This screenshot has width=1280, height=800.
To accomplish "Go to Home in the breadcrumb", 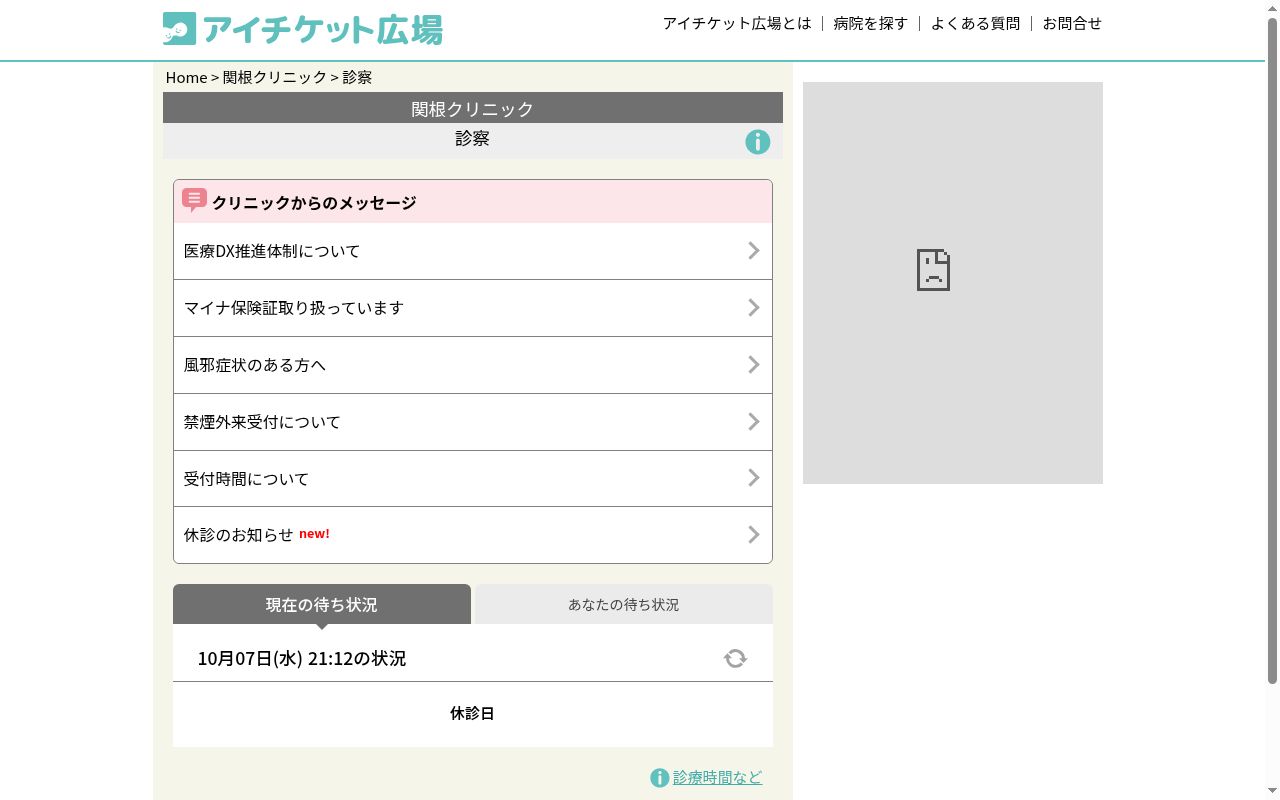I will pos(186,77).
